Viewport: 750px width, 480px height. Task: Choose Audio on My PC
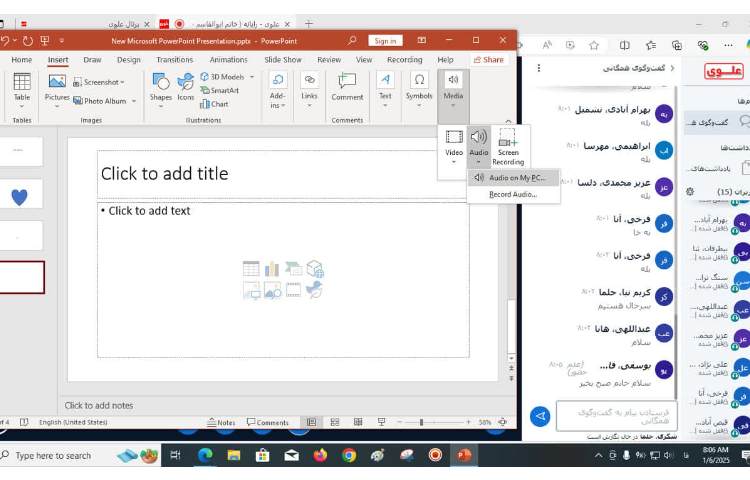point(513,178)
